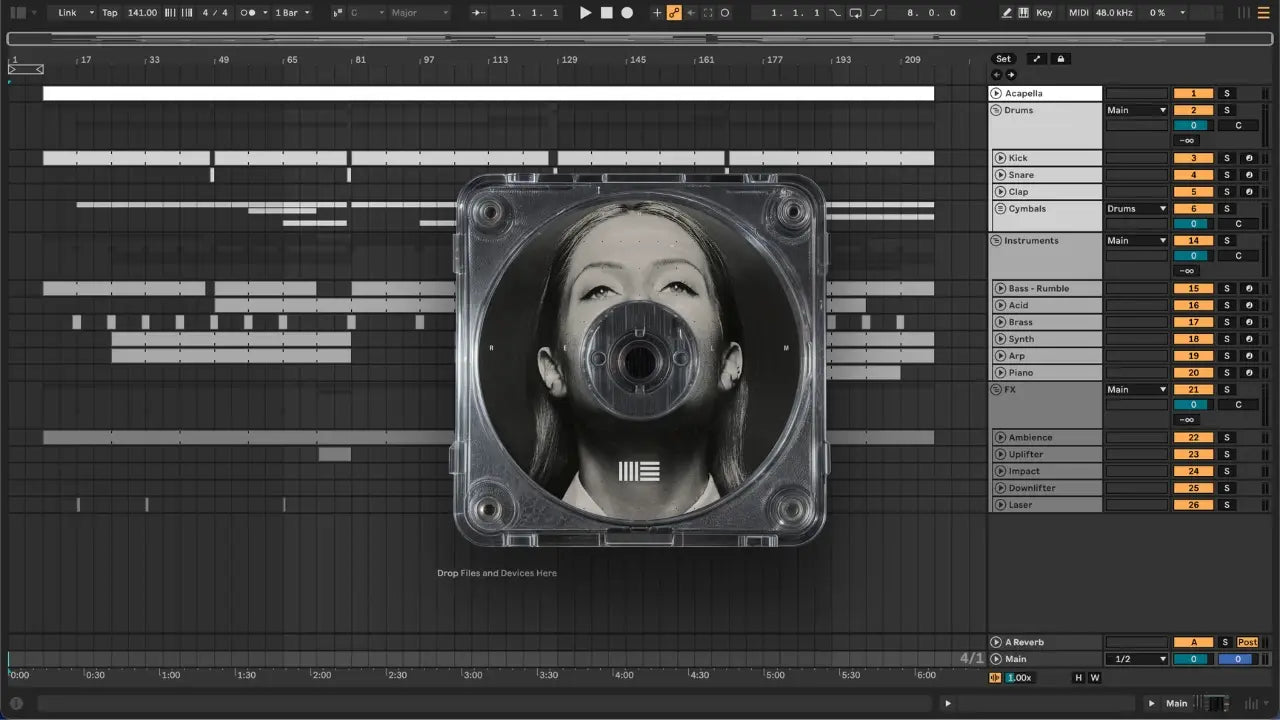The width and height of the screenshot is (1280, 720).
Task: Toggle the Punch-Out switch icon
Action: click(x=876, y=13)
